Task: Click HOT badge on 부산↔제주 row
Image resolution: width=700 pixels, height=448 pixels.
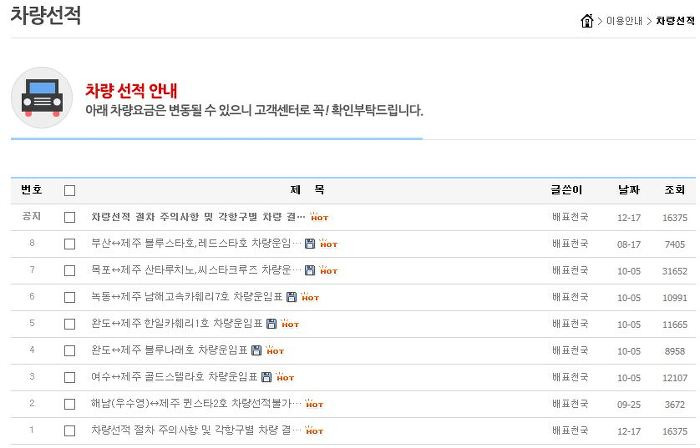Action: tap(329, 244)
